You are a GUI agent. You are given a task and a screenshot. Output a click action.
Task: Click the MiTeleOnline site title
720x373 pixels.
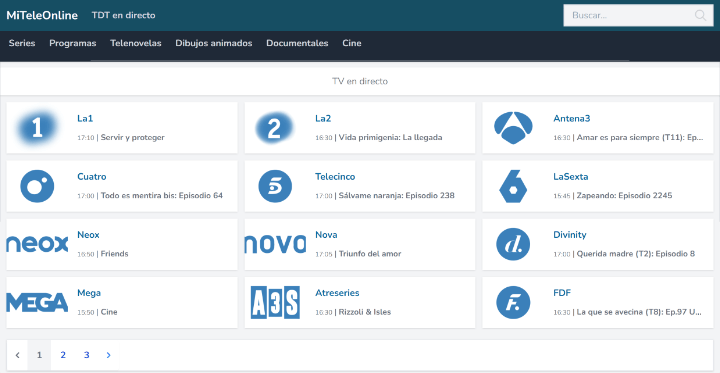(42, 16)
